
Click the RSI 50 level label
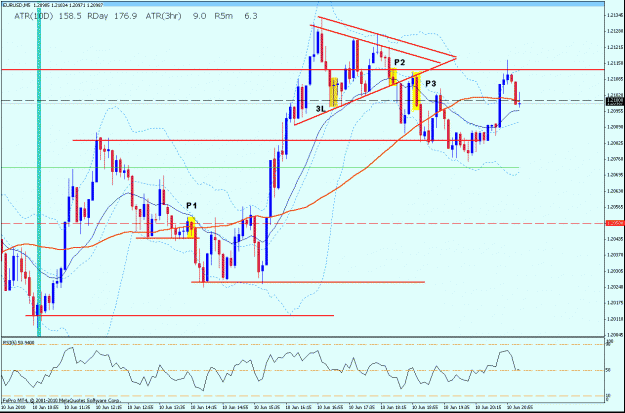click(608, 370)
